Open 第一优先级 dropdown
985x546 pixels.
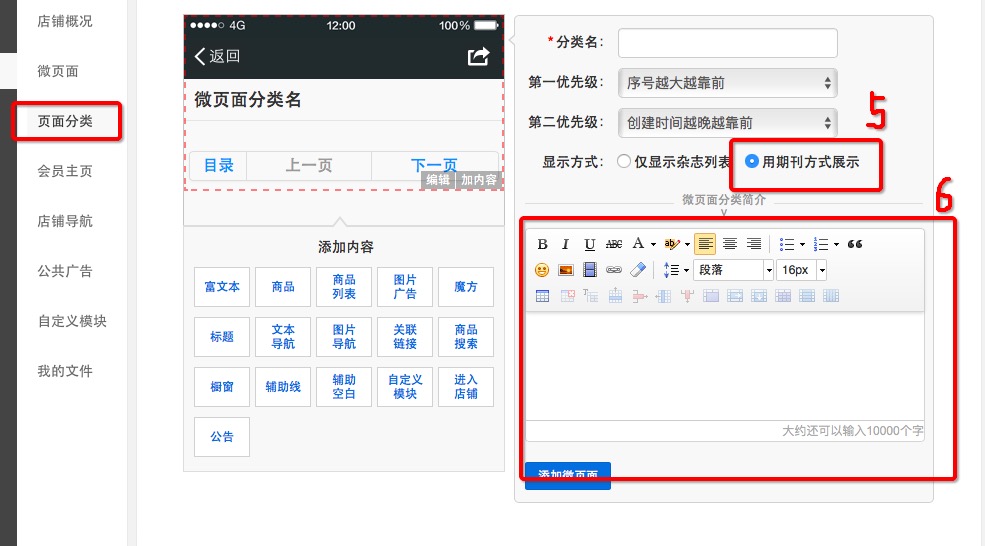tap(727, 83)
